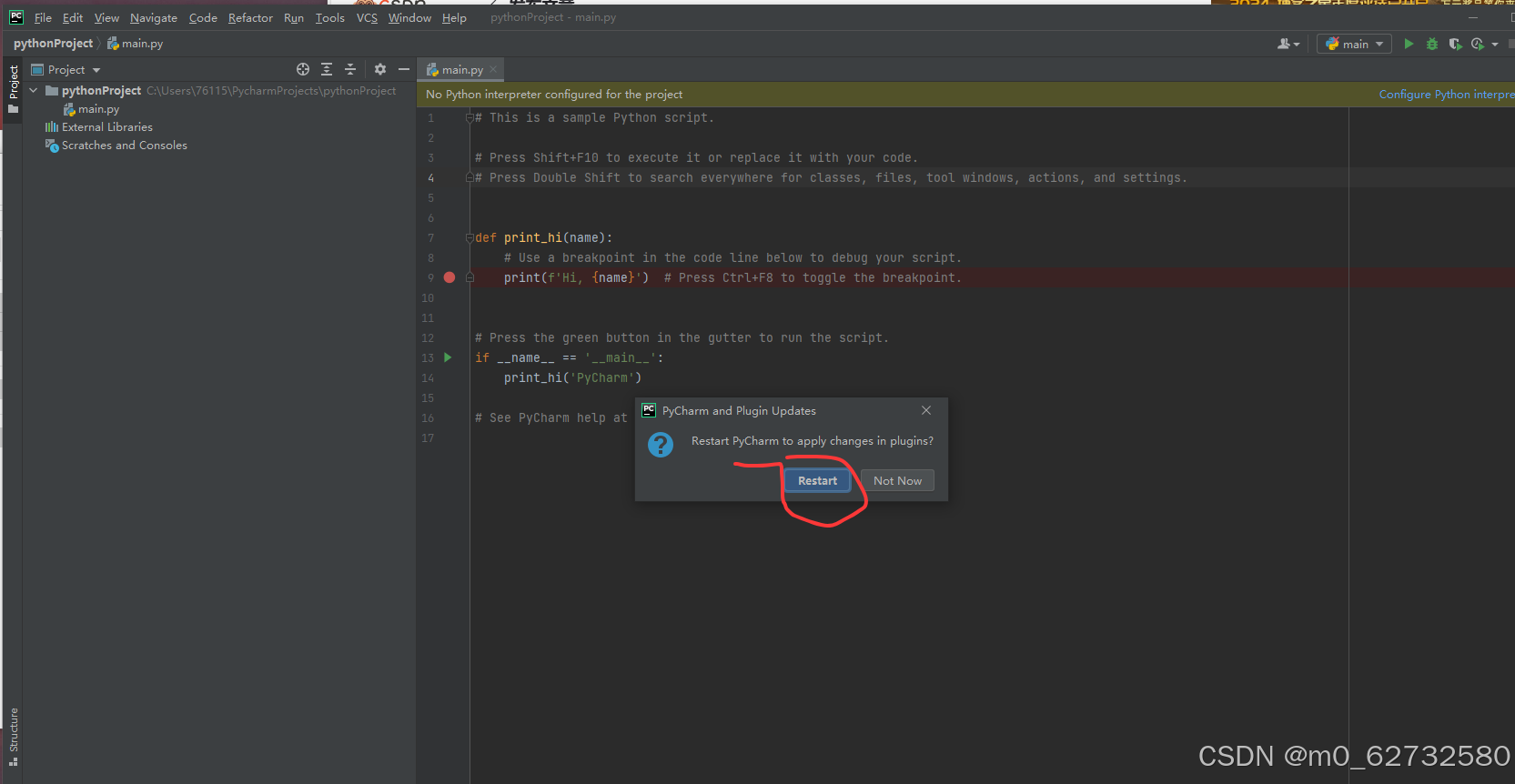Click Not Now in update dialog

897,480
